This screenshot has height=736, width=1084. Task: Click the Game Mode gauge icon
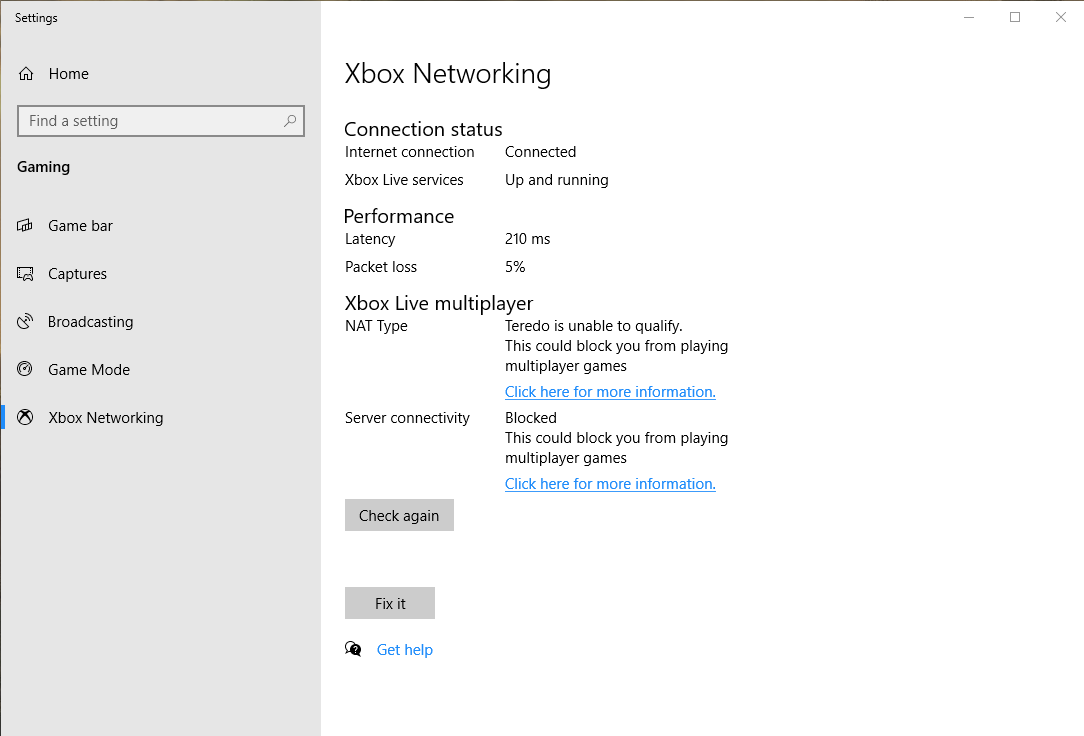[x=25, y=369]
